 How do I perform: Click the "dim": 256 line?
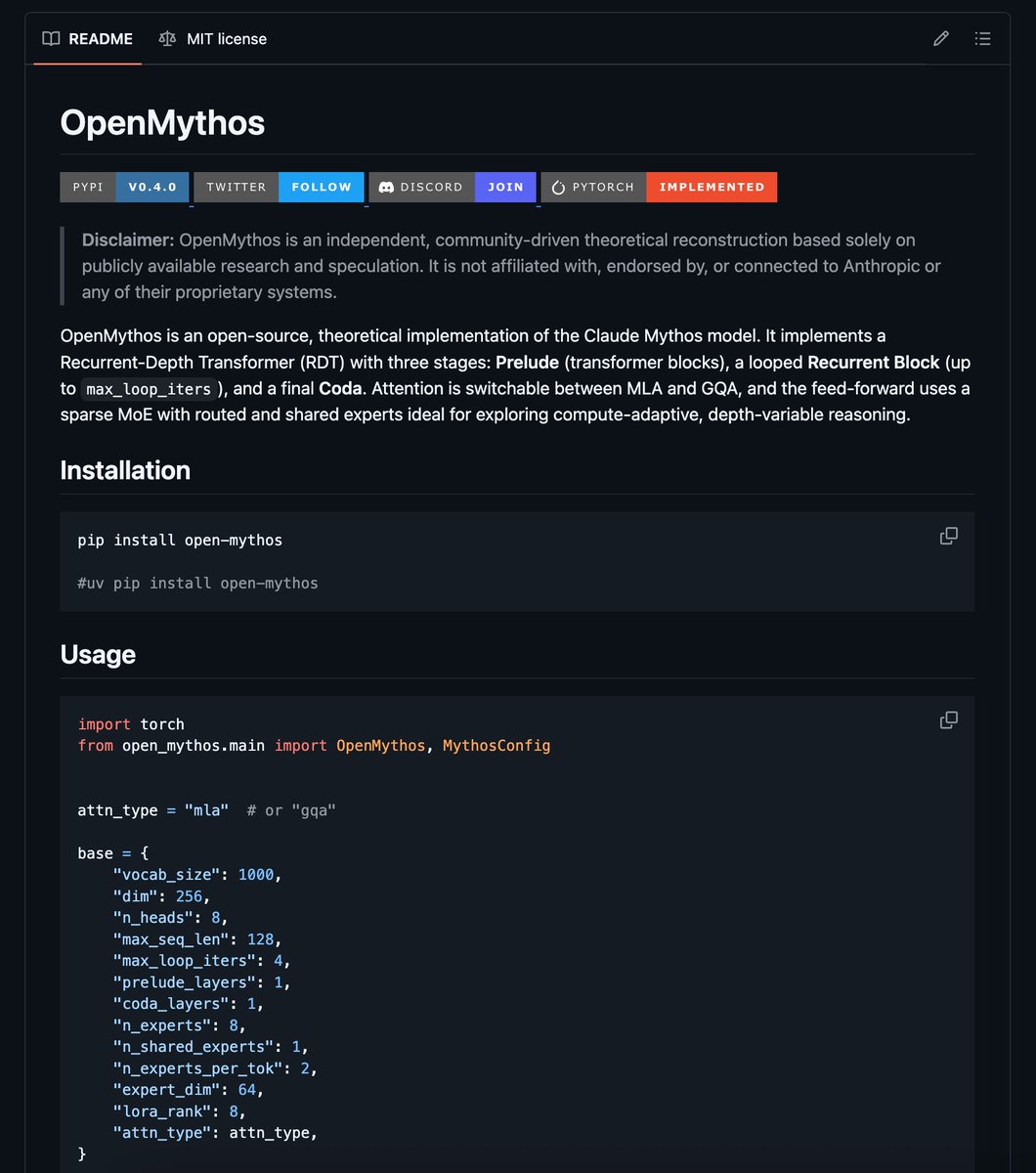tap(162, 896)
